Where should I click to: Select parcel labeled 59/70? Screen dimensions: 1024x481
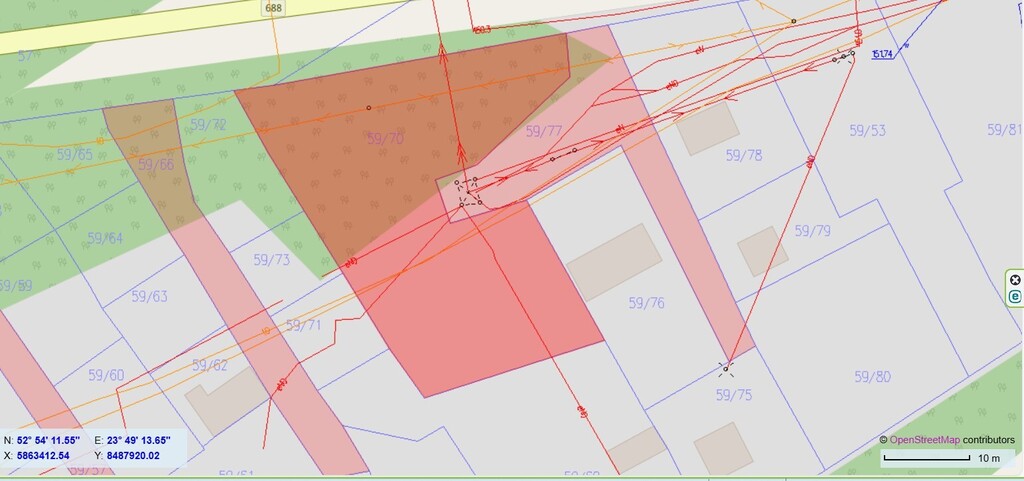(x=385, y=139)
